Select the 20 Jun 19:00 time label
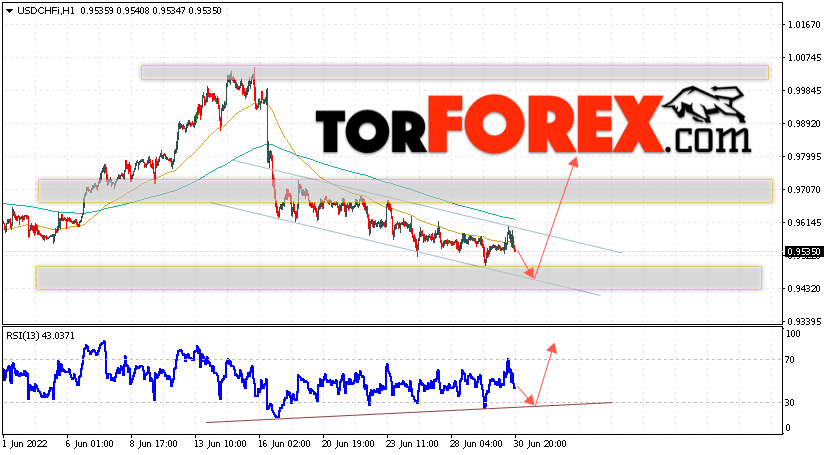 (348, 444)
